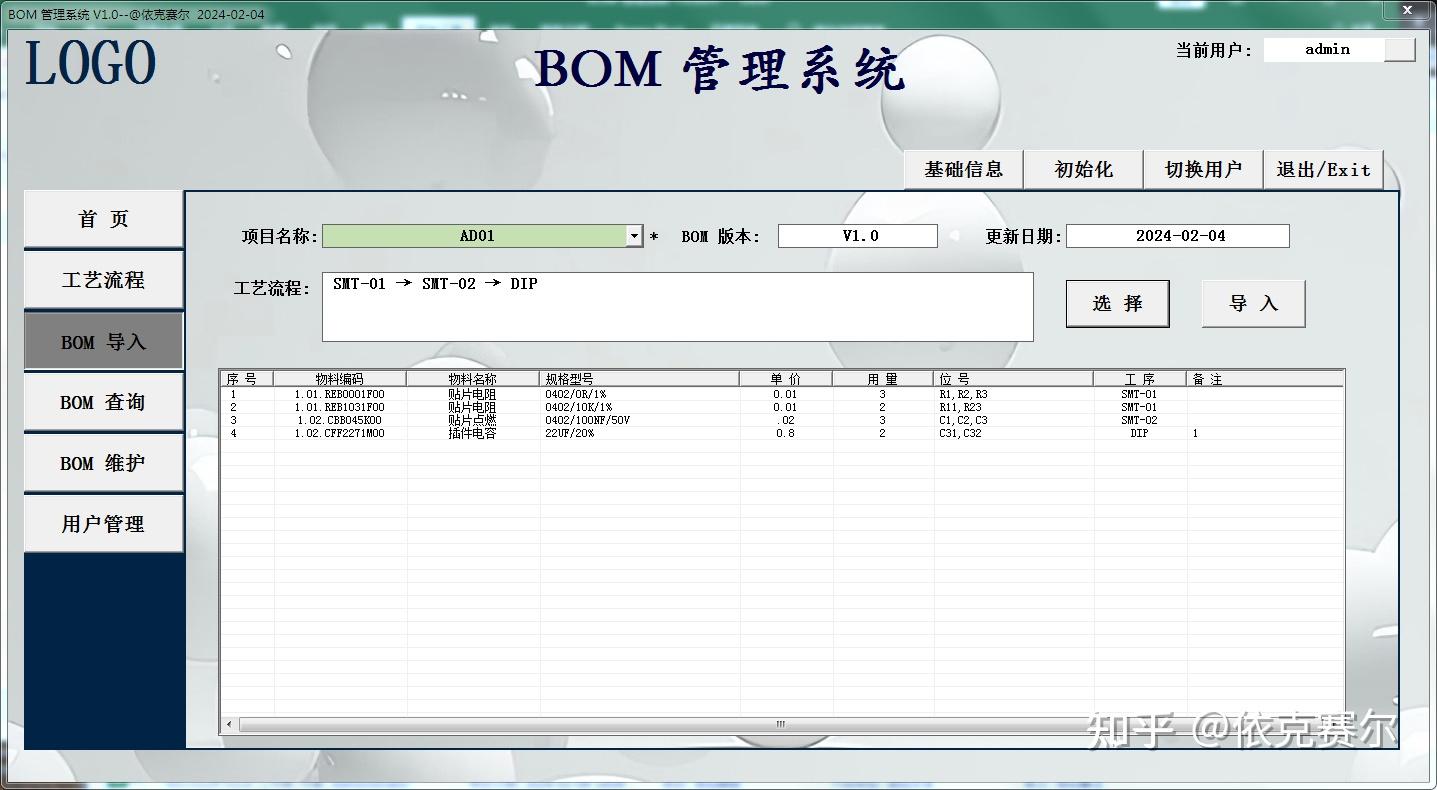Click the 退出/Exit button
Screen dimensions: 1437x790
1322,169
